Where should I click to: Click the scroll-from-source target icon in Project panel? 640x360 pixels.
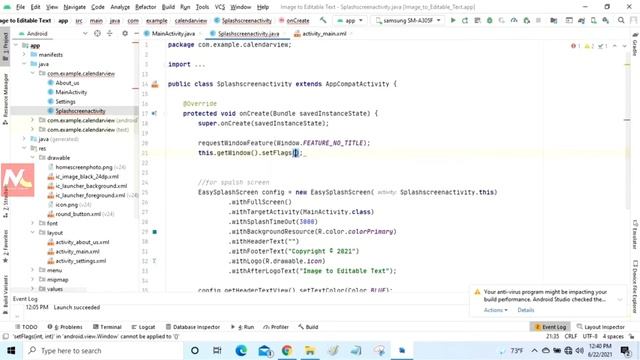97,33
